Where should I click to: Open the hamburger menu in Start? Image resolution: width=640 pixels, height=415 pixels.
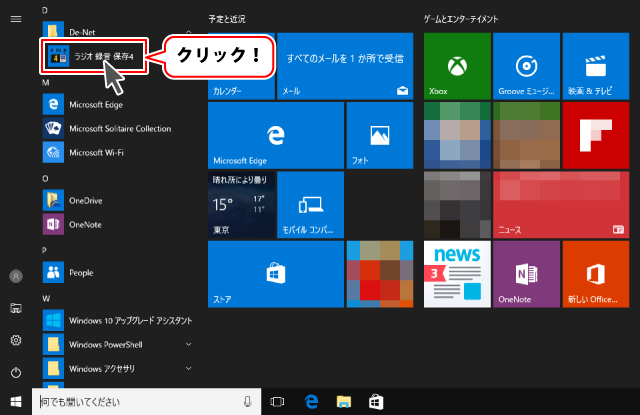16,19
